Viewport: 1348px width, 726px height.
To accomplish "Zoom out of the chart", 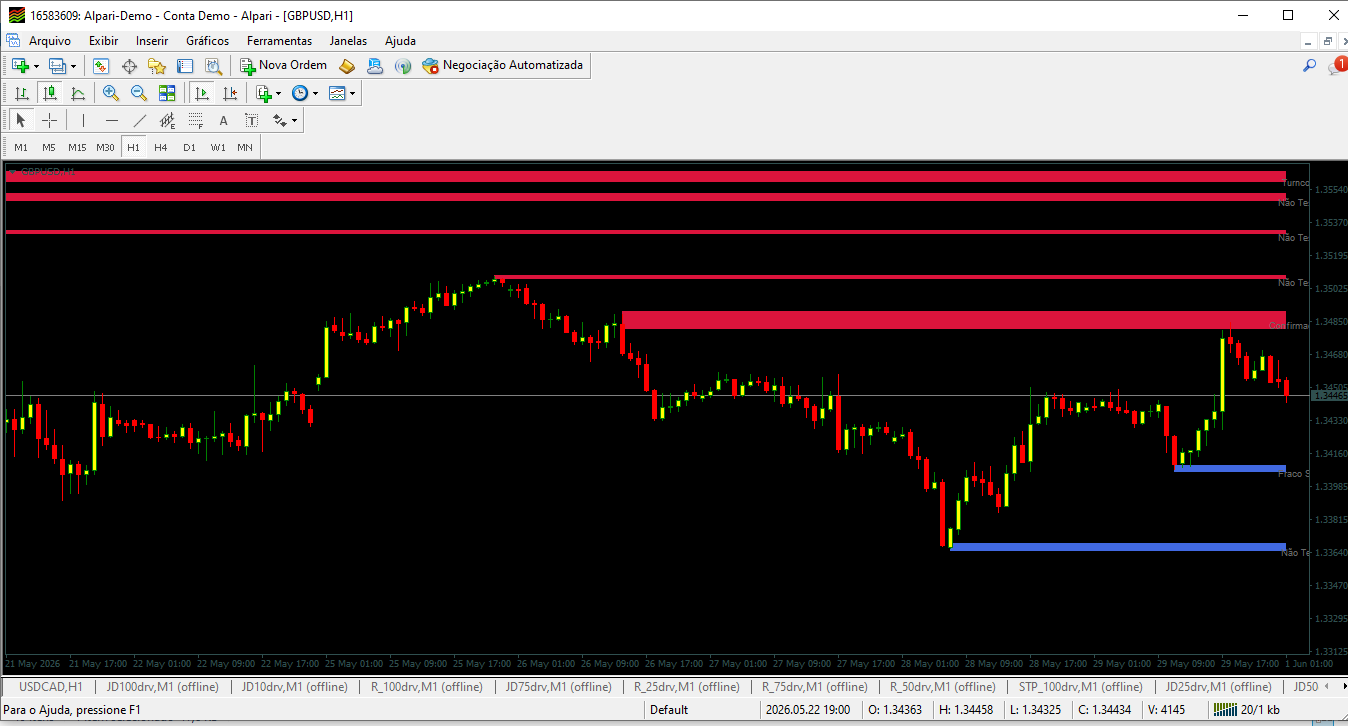I will point(139,93).
